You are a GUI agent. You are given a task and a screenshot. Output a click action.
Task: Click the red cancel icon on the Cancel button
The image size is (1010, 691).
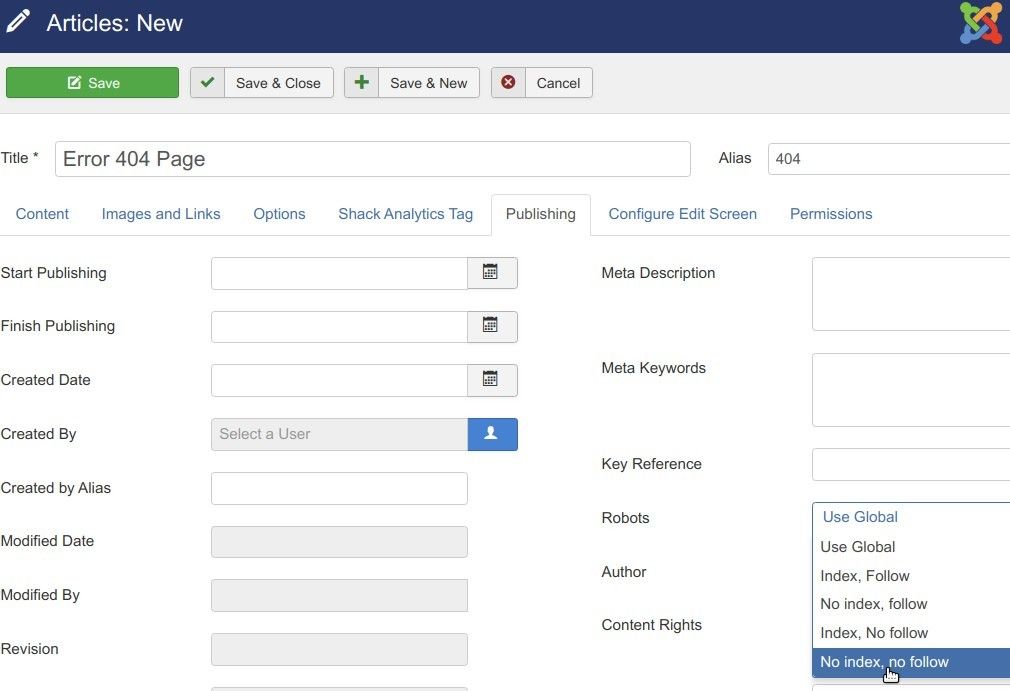click(508, 83)
